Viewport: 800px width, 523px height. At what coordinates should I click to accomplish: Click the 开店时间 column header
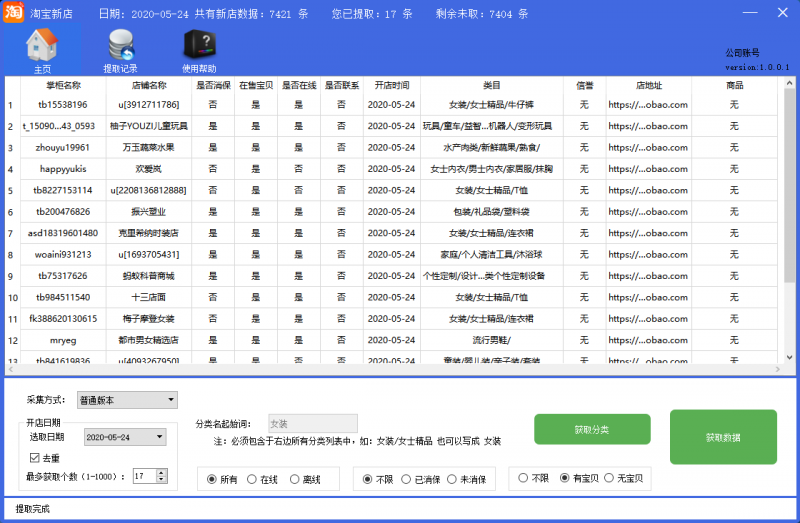[391, 85]
